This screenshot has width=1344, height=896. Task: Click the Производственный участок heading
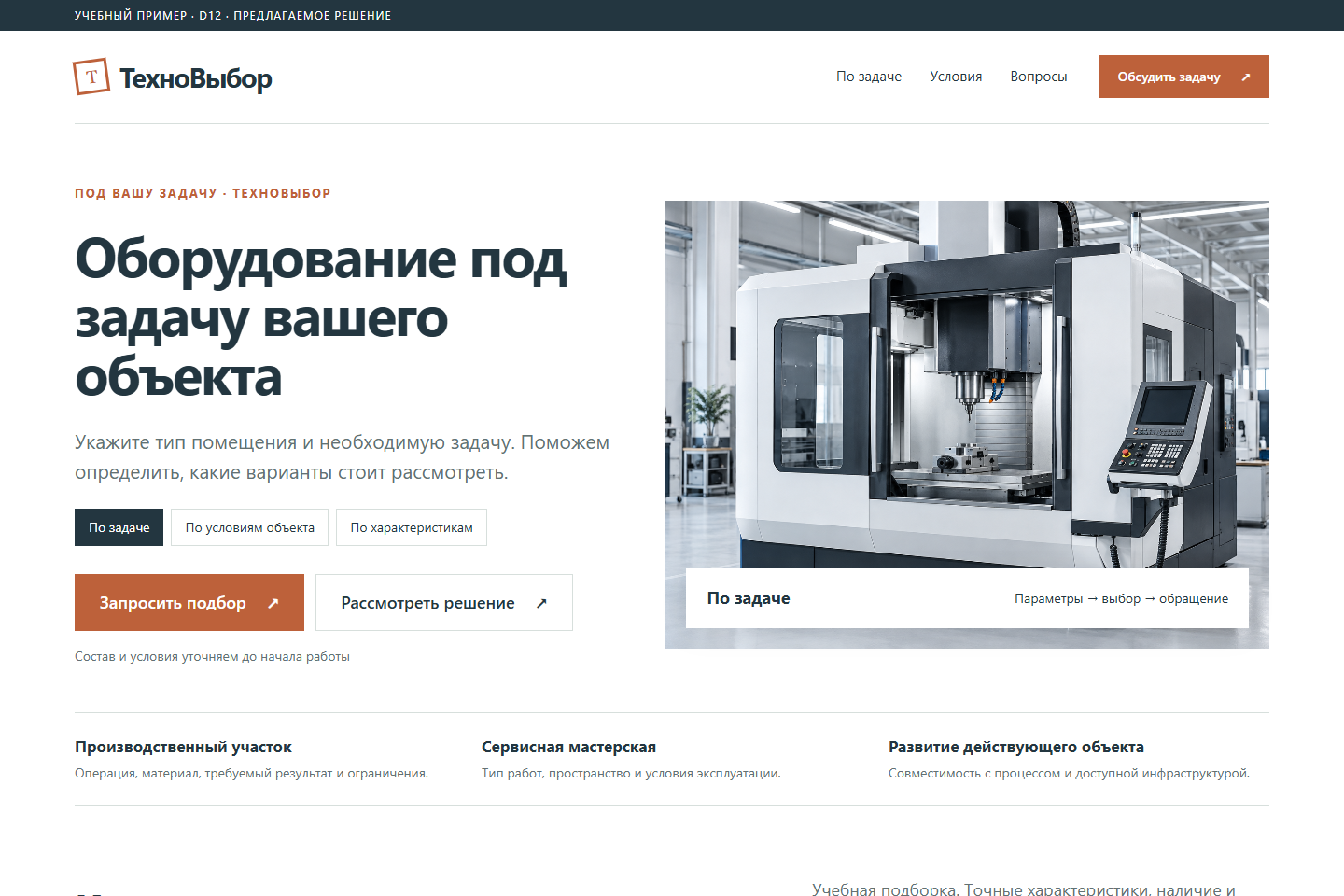pyautogui.click(x=183, y=747)
